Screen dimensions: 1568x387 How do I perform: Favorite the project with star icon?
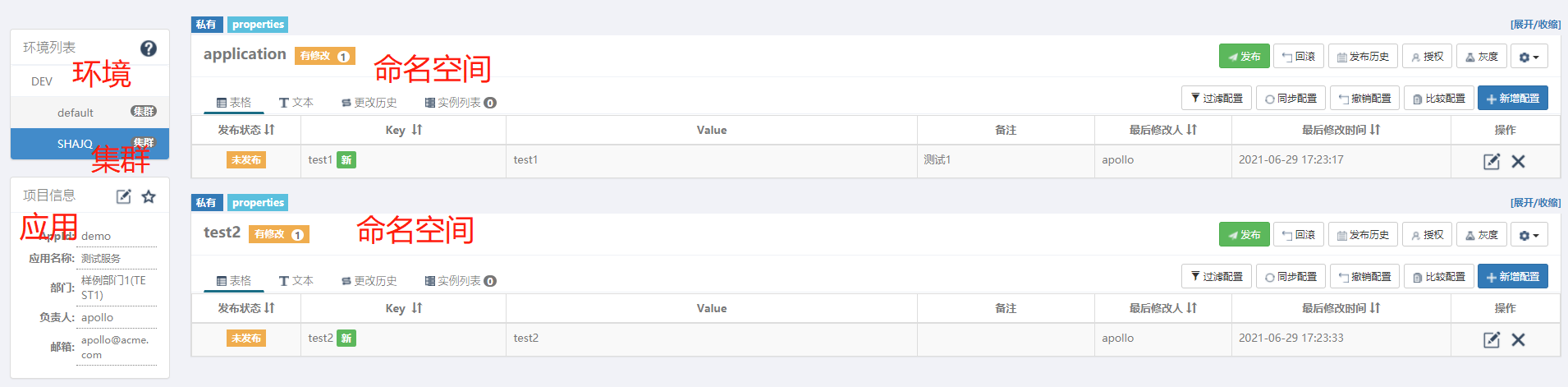tap(149, 196)
